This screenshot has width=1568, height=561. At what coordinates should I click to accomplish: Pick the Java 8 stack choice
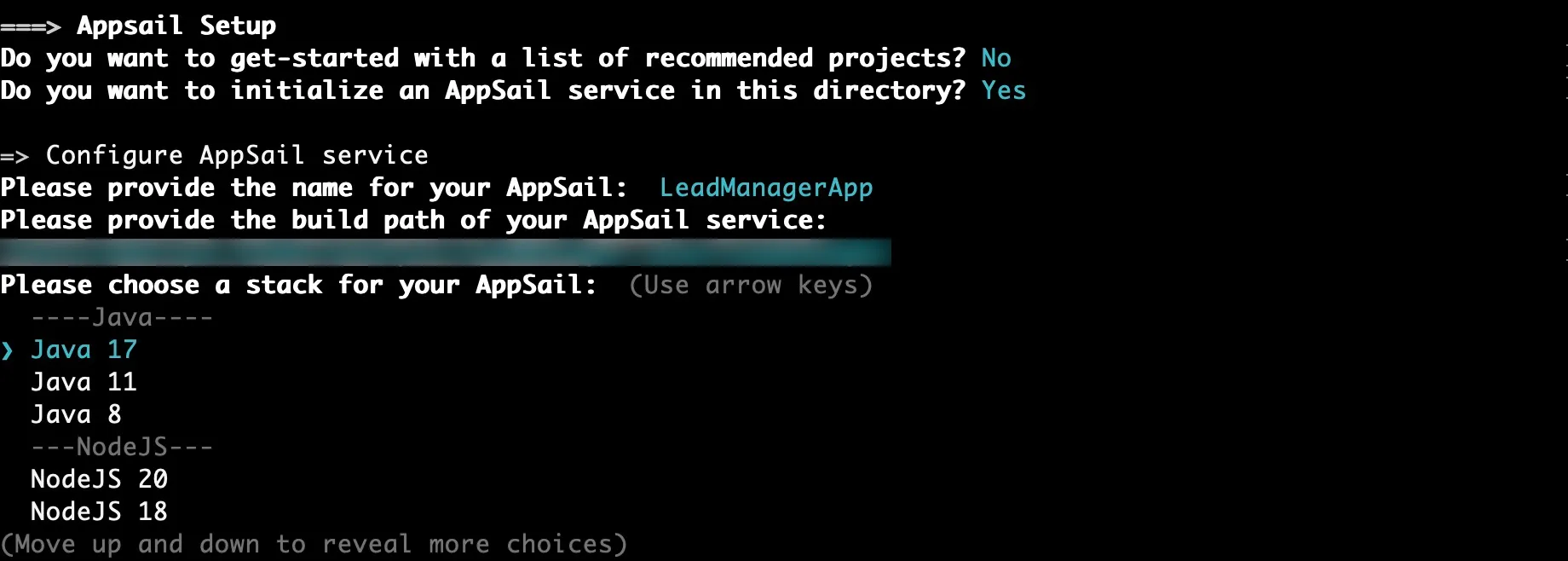pyautogui.click(x=76, y=414)
